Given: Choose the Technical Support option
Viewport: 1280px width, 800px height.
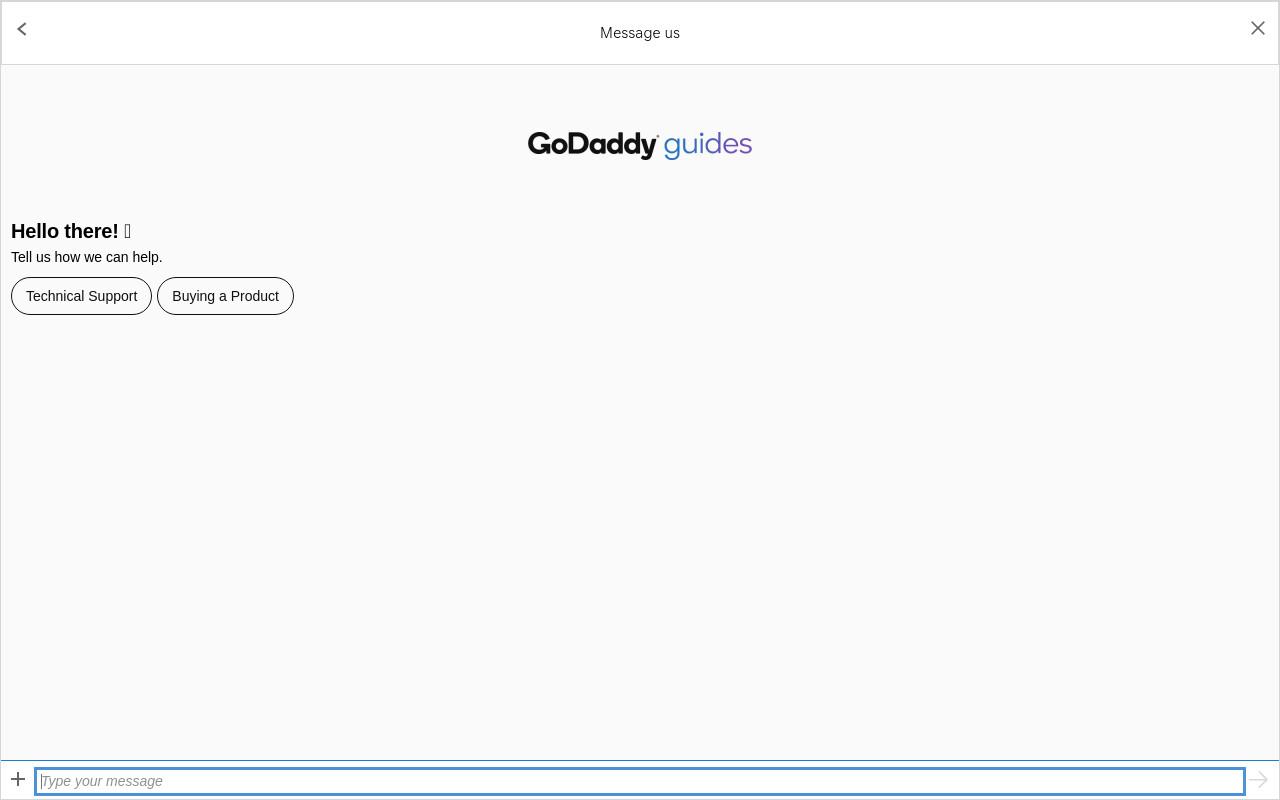Looking at the screenshot, I should 81,296.
